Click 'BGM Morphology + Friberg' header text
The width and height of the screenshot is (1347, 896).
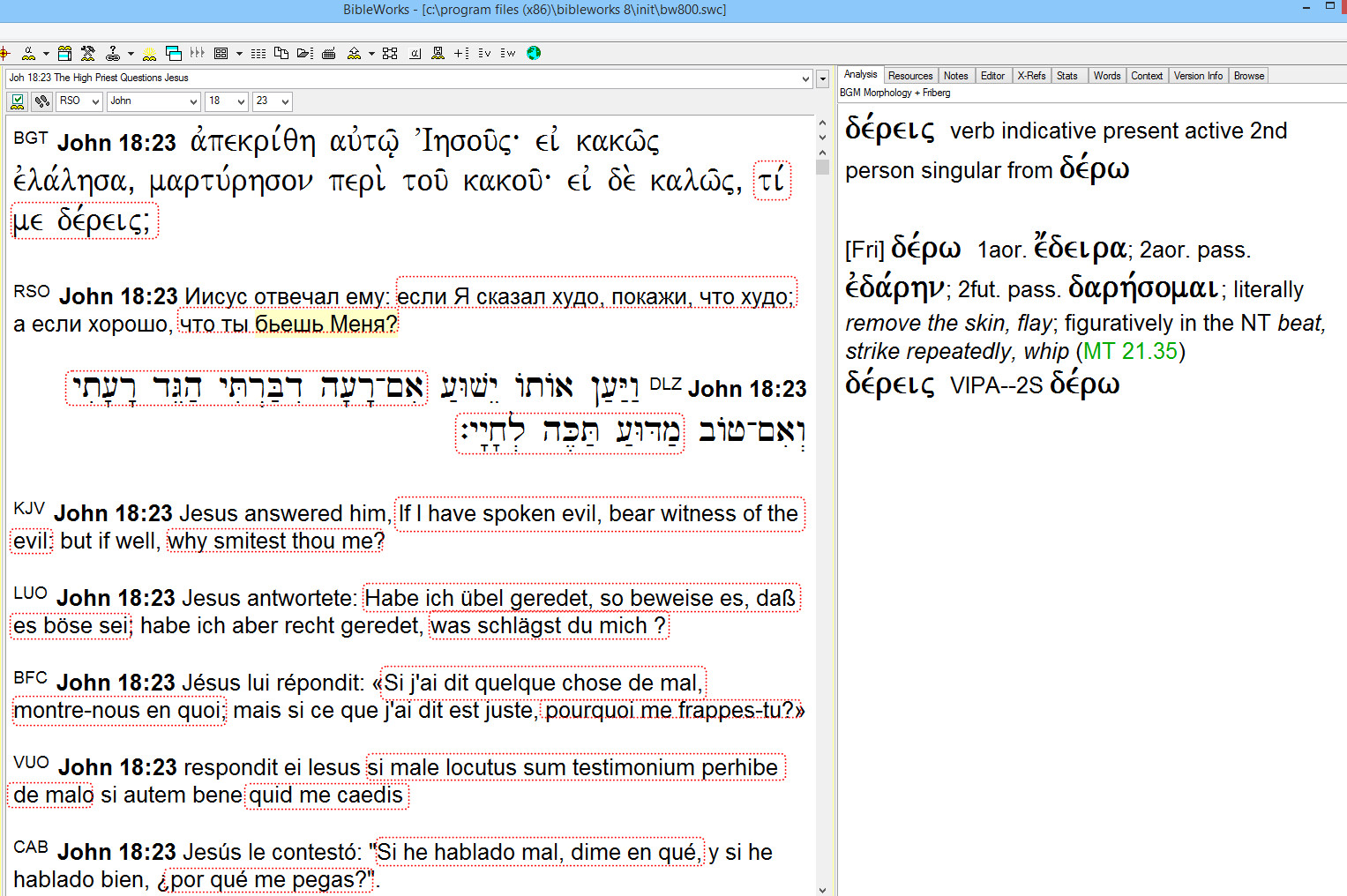(x=895, y=93)
